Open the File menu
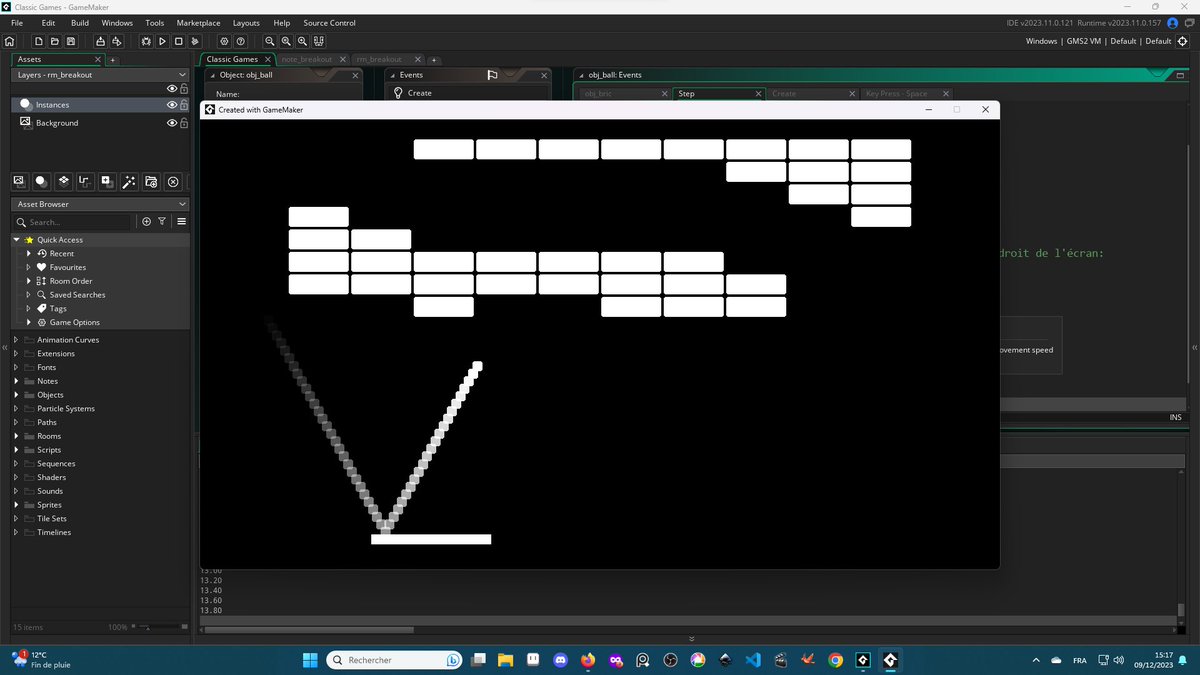1200x675 pixels. coord(17,22)
